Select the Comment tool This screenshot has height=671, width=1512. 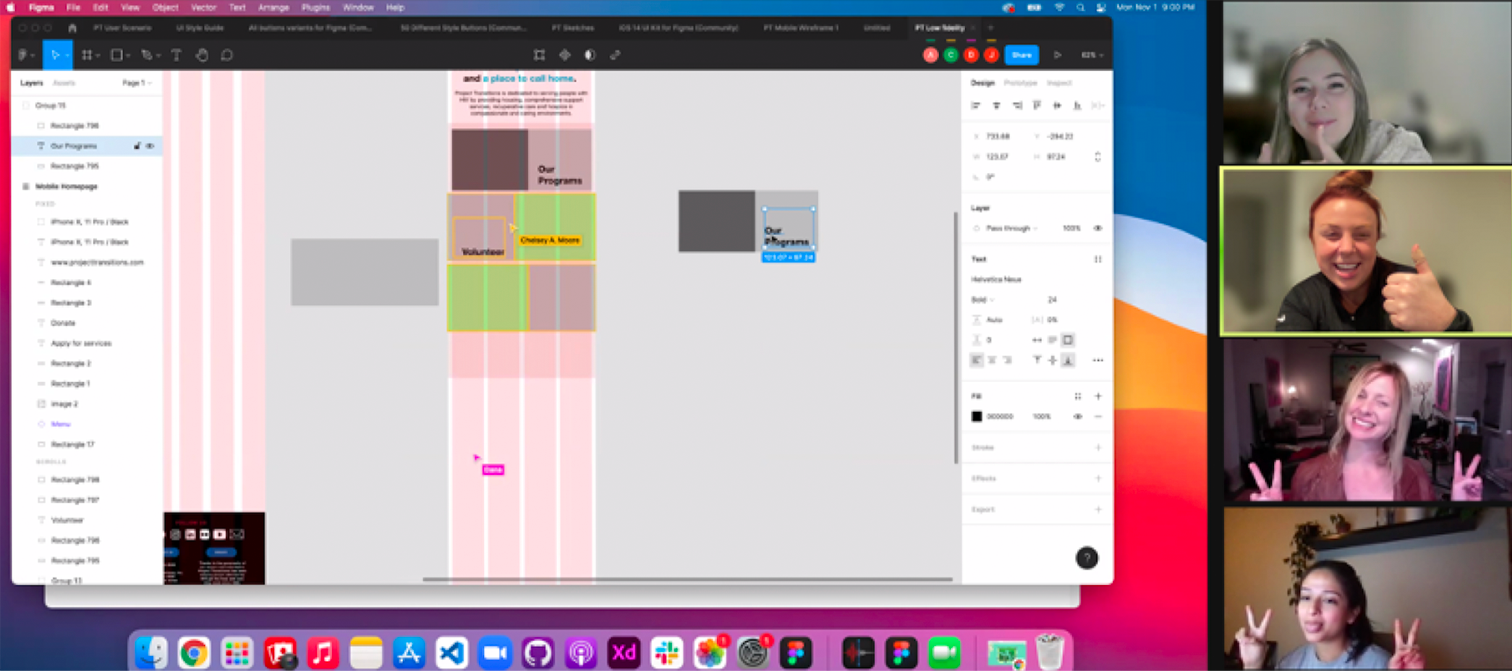(x=227, y=55)
